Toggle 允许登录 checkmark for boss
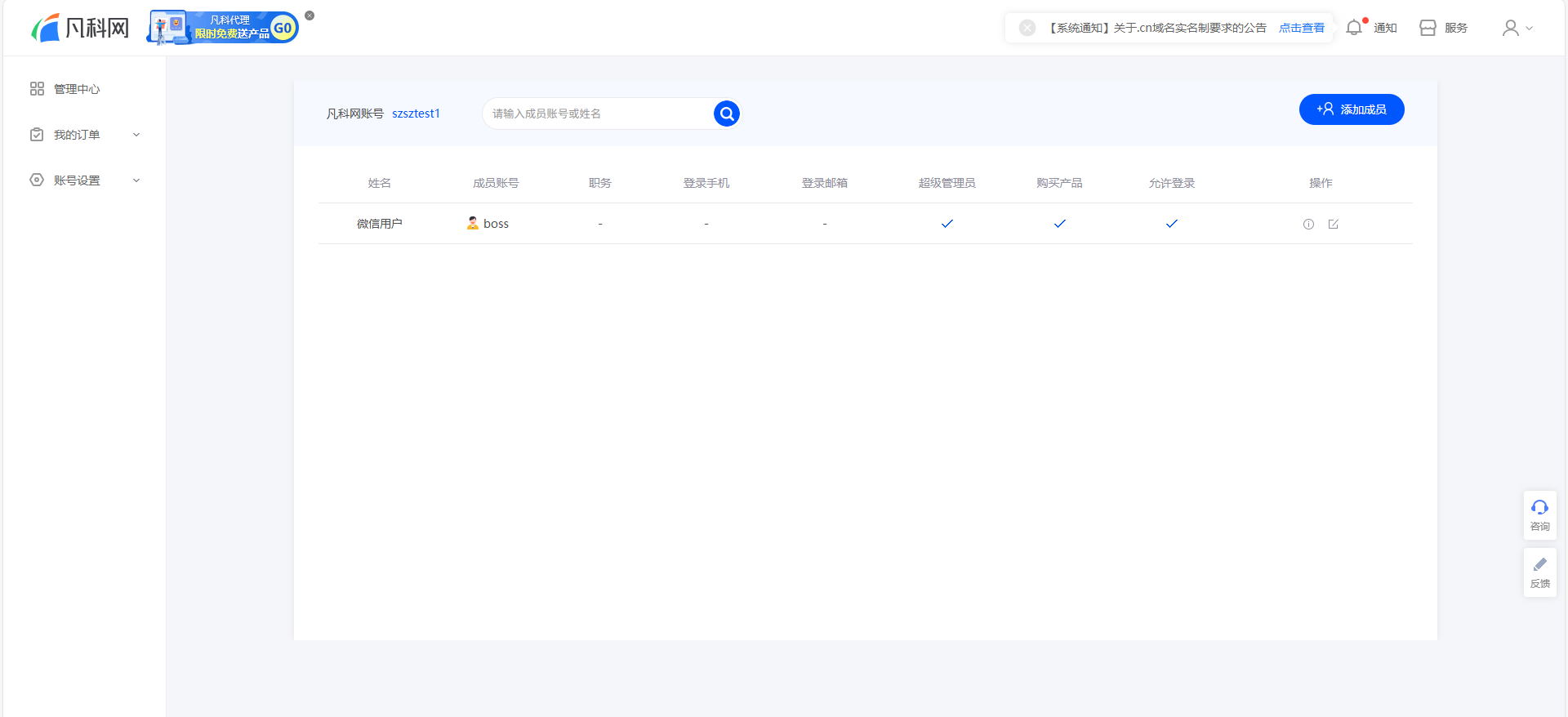 (x=1171, y=224)
